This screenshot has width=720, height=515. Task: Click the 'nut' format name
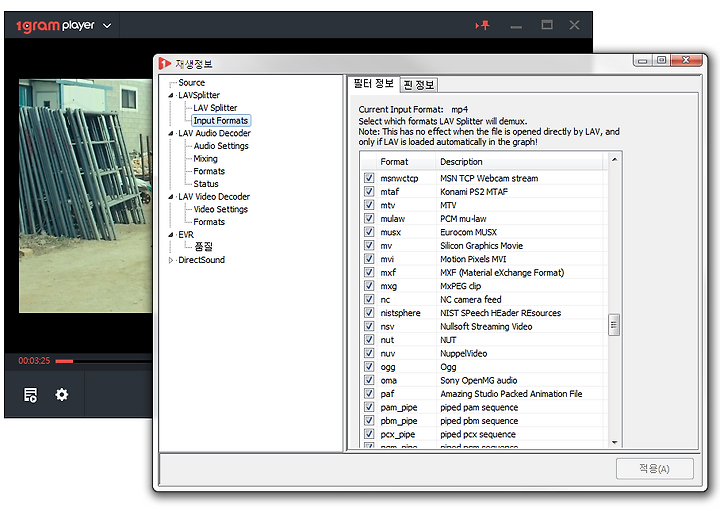[387, 340]
